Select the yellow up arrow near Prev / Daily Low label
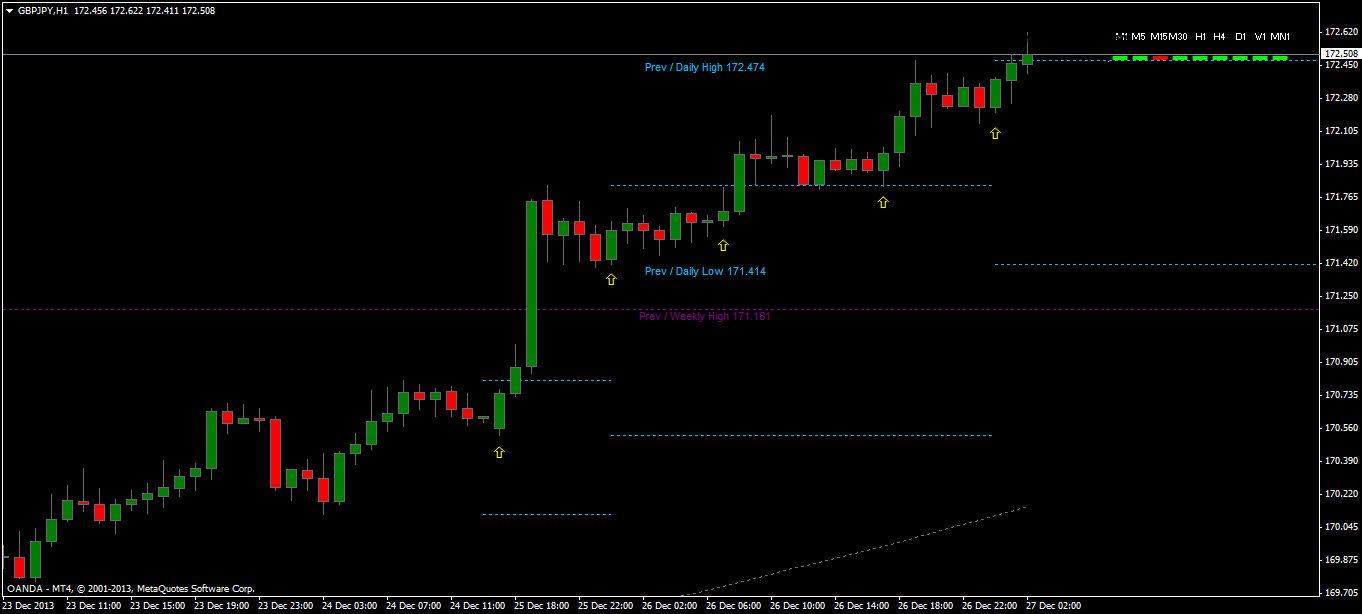 pos(611,280)
